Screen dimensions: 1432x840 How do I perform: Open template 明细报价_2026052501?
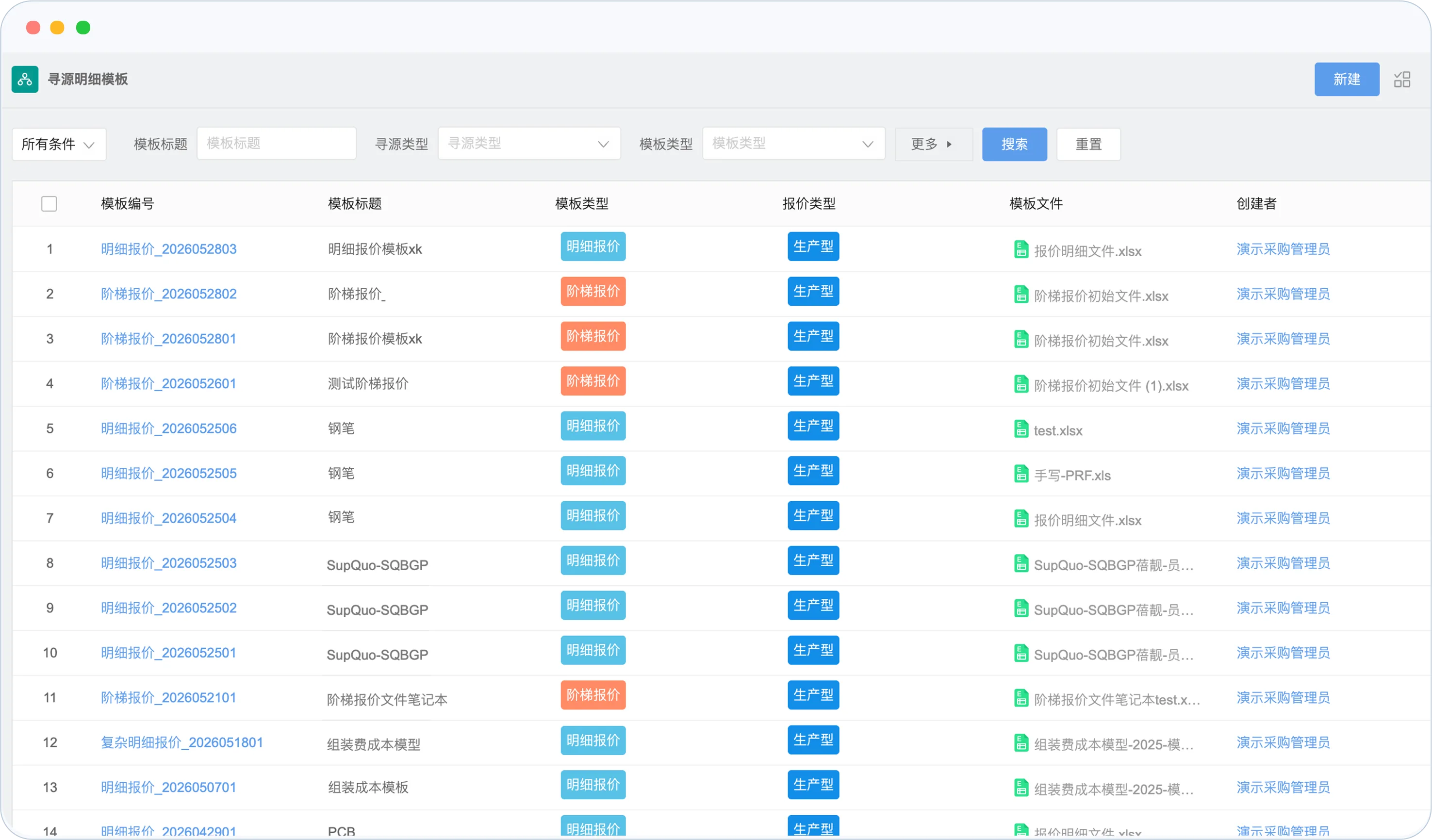tap(169, 653)
